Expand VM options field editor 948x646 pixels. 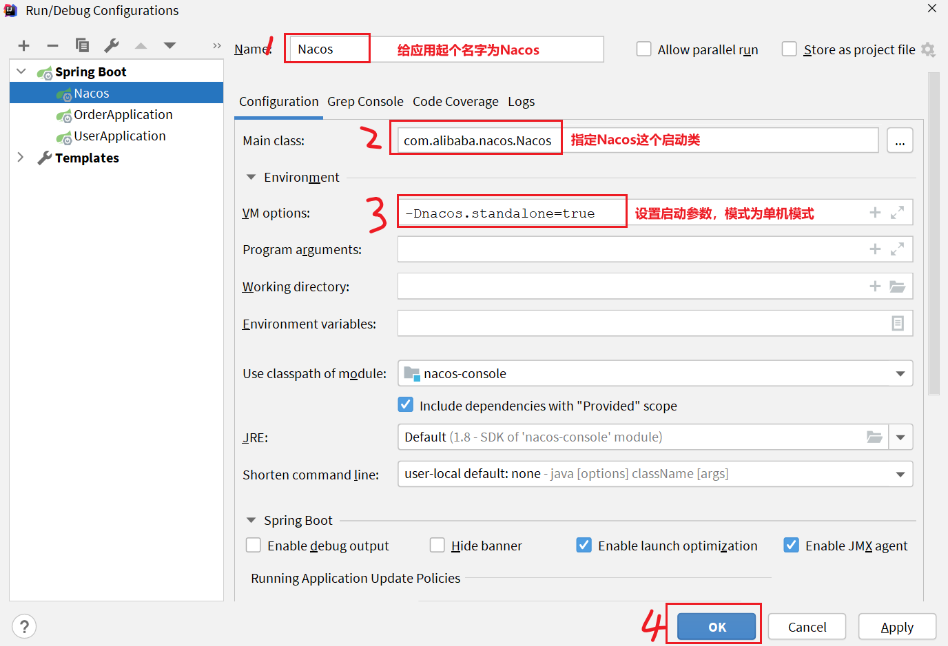(x=898, y=212)
